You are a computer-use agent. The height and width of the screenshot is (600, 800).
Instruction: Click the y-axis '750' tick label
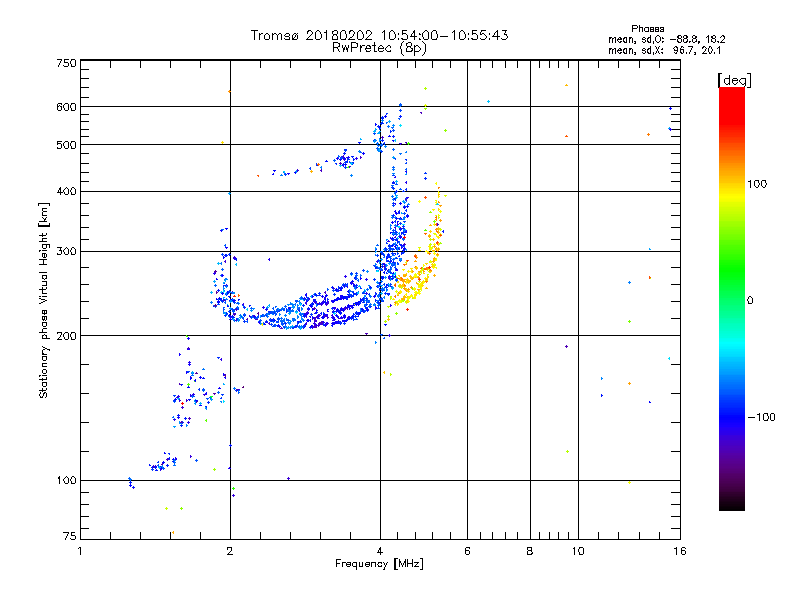click(x=66, y=63)
